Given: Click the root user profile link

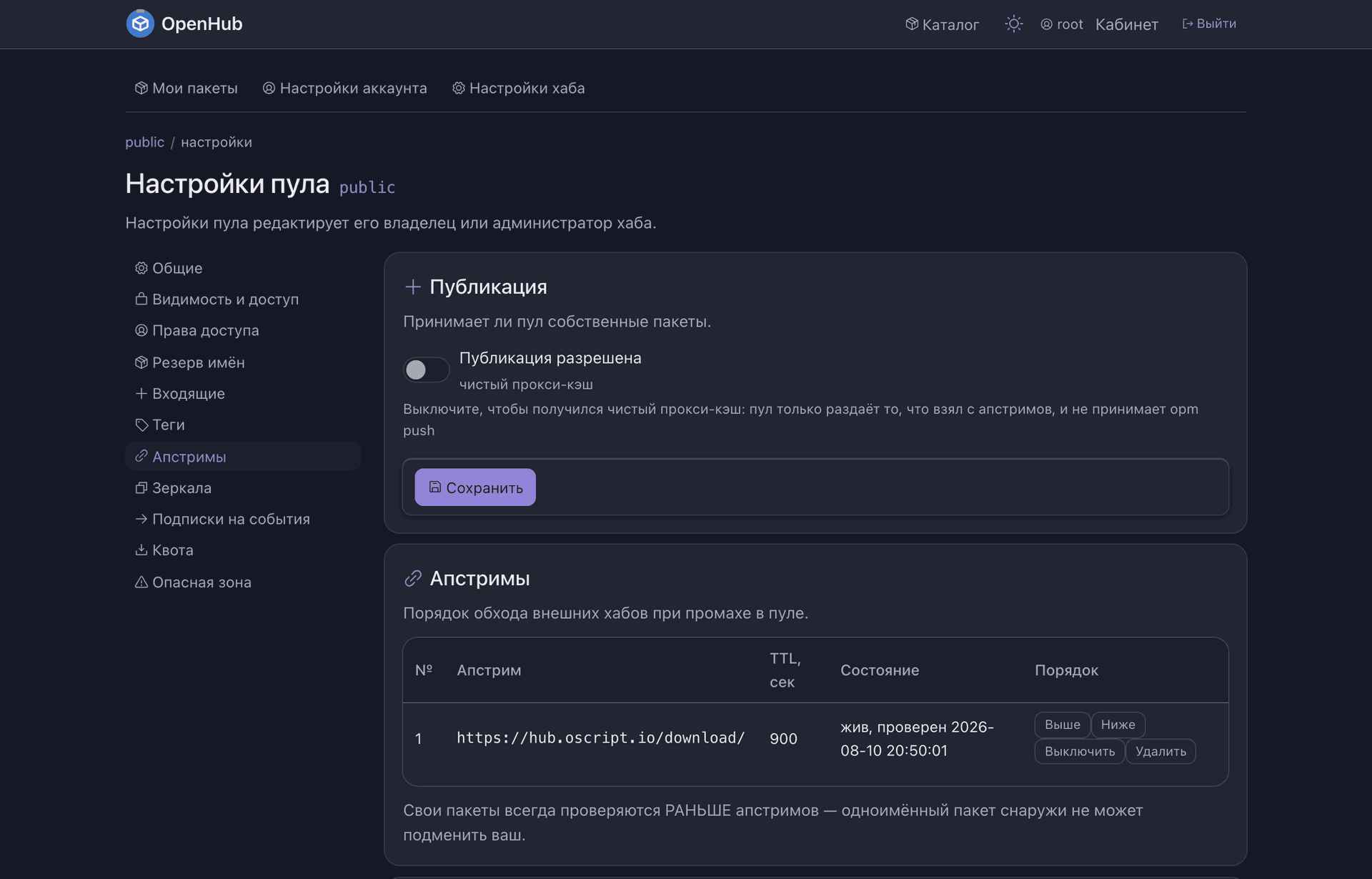Looking at the screenshot, I should [1061, 24].
